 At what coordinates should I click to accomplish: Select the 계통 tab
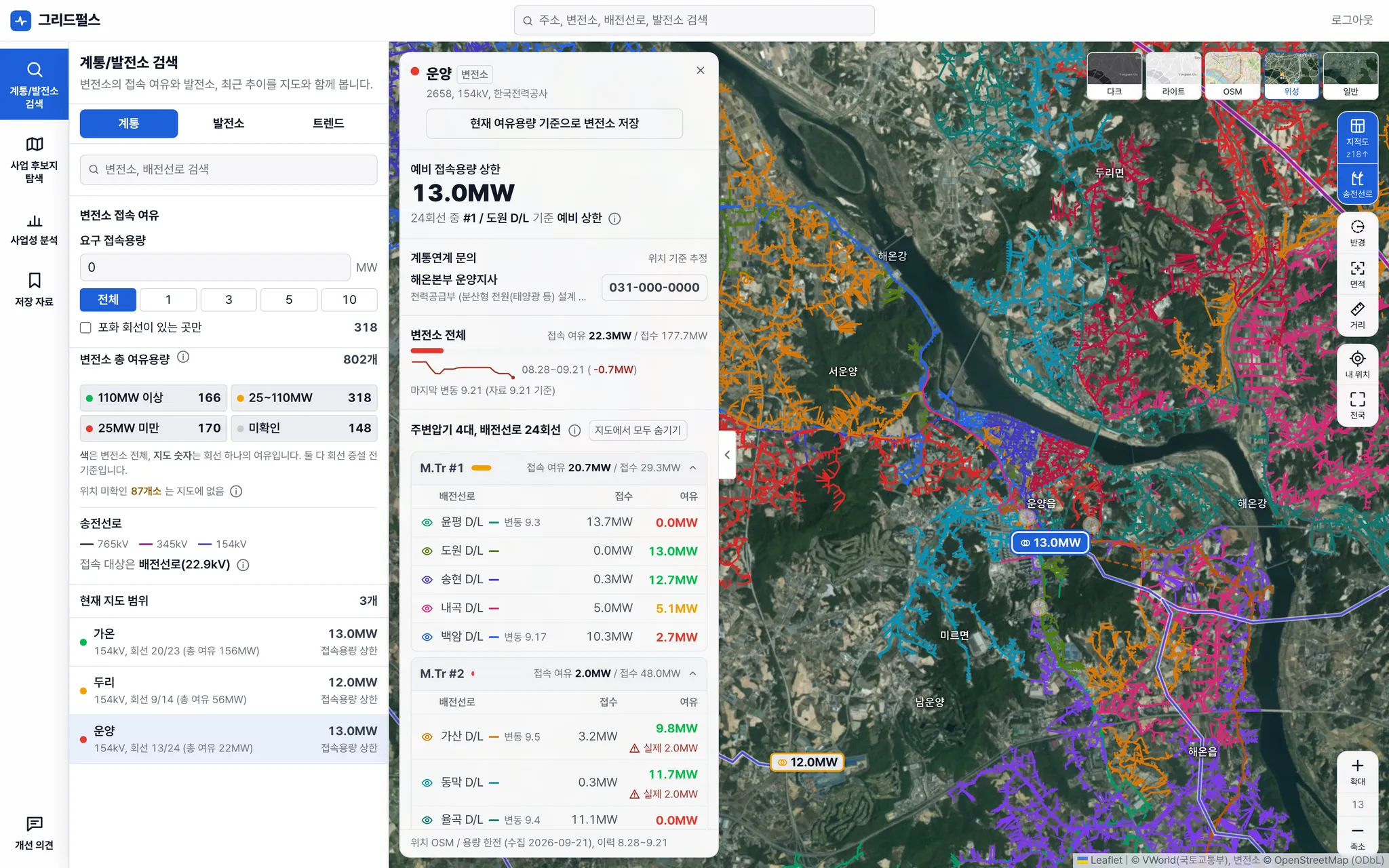[129, 123]
